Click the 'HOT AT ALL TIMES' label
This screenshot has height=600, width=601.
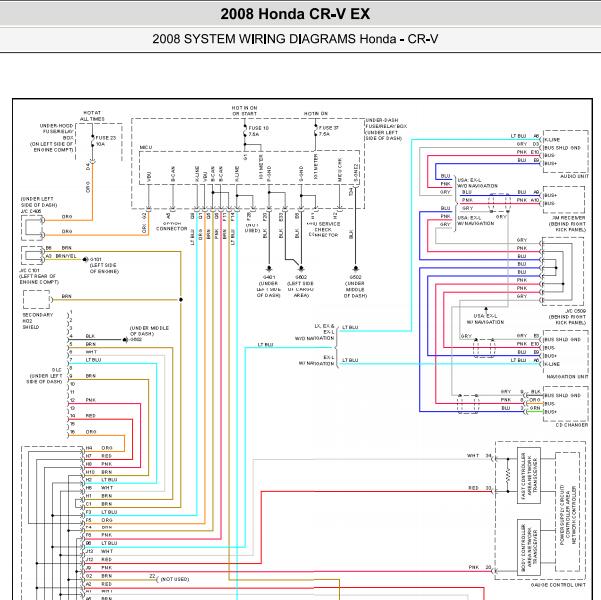click(92, 116)
